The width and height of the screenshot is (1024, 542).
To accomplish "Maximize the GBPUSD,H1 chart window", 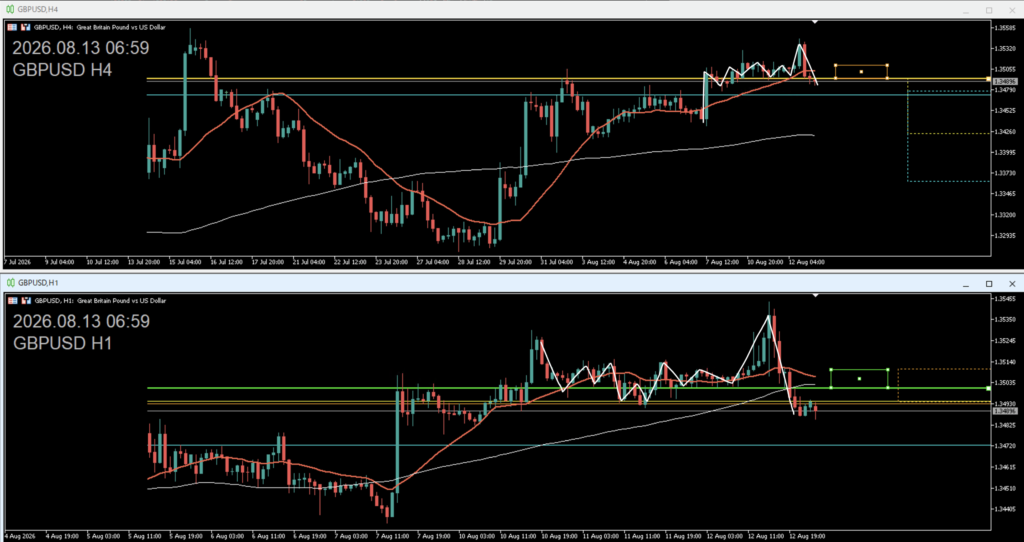I will pos(989,284).
